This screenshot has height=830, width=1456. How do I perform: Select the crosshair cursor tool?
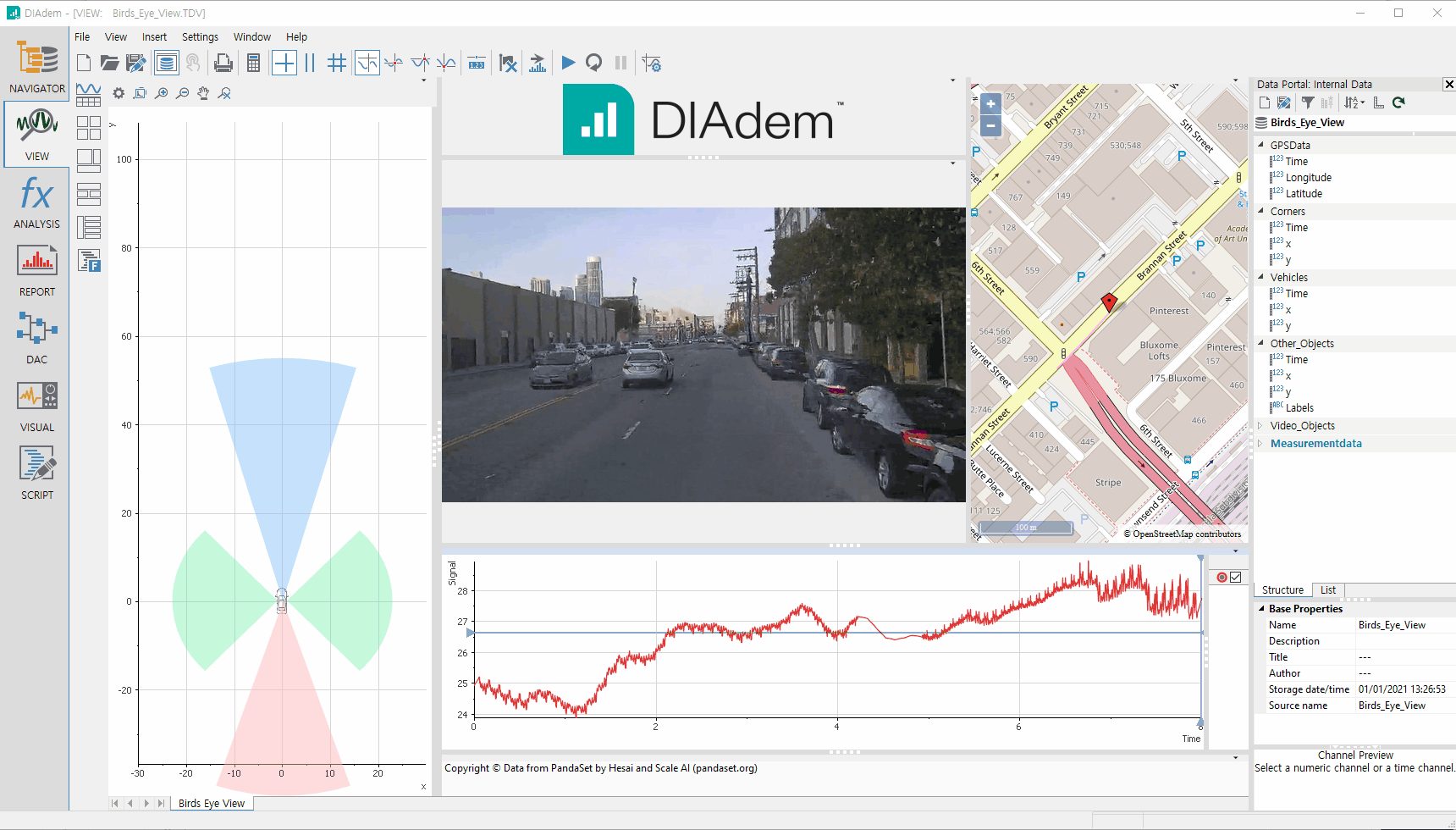[x=284, y=63]
